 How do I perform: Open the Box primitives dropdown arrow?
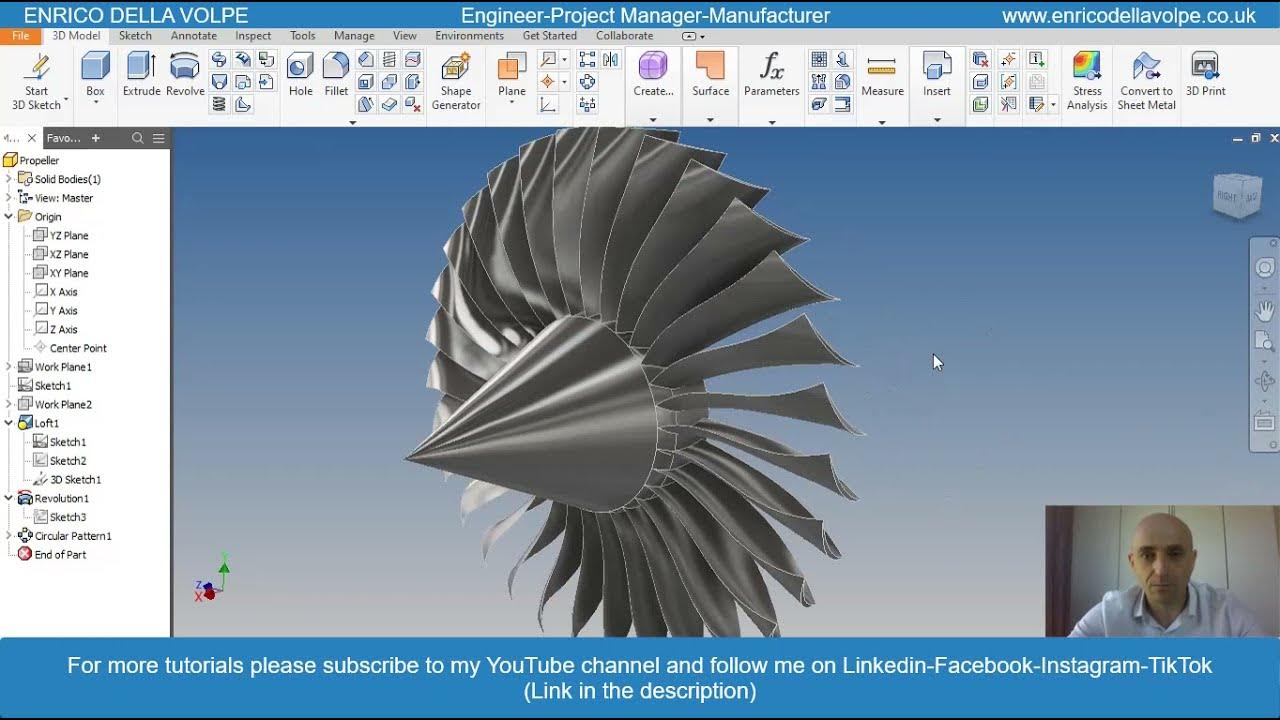95,103
